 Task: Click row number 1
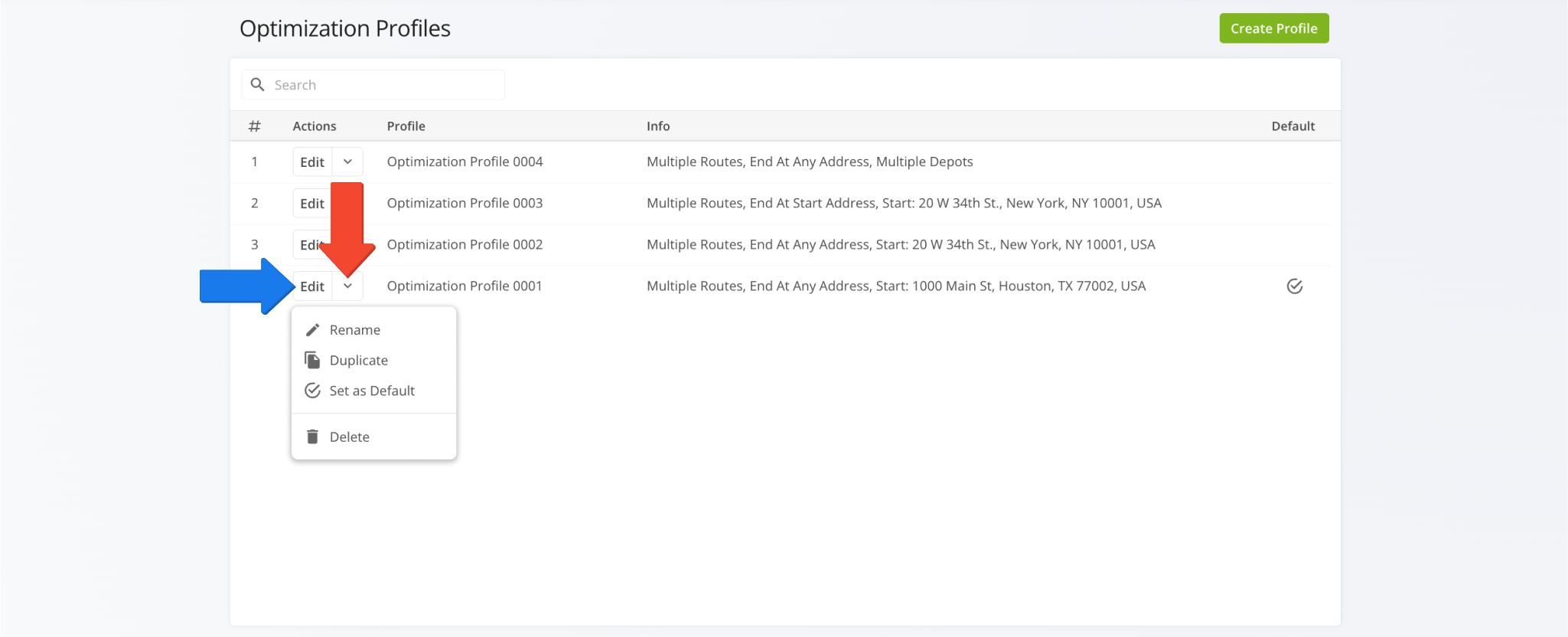coord(255,162)
